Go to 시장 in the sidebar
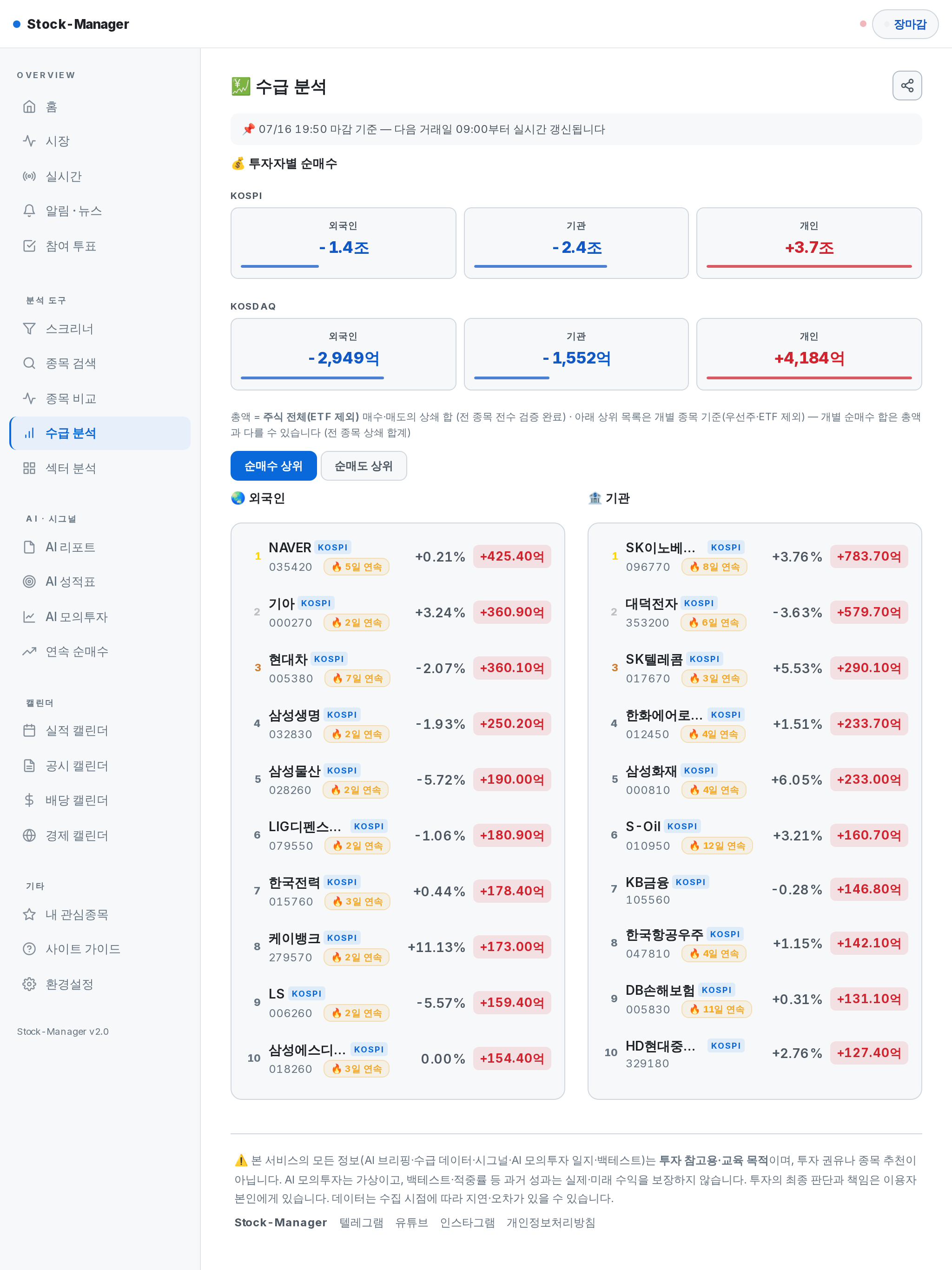Viewport: 952px width, 1270px height. tap(100, 141)
